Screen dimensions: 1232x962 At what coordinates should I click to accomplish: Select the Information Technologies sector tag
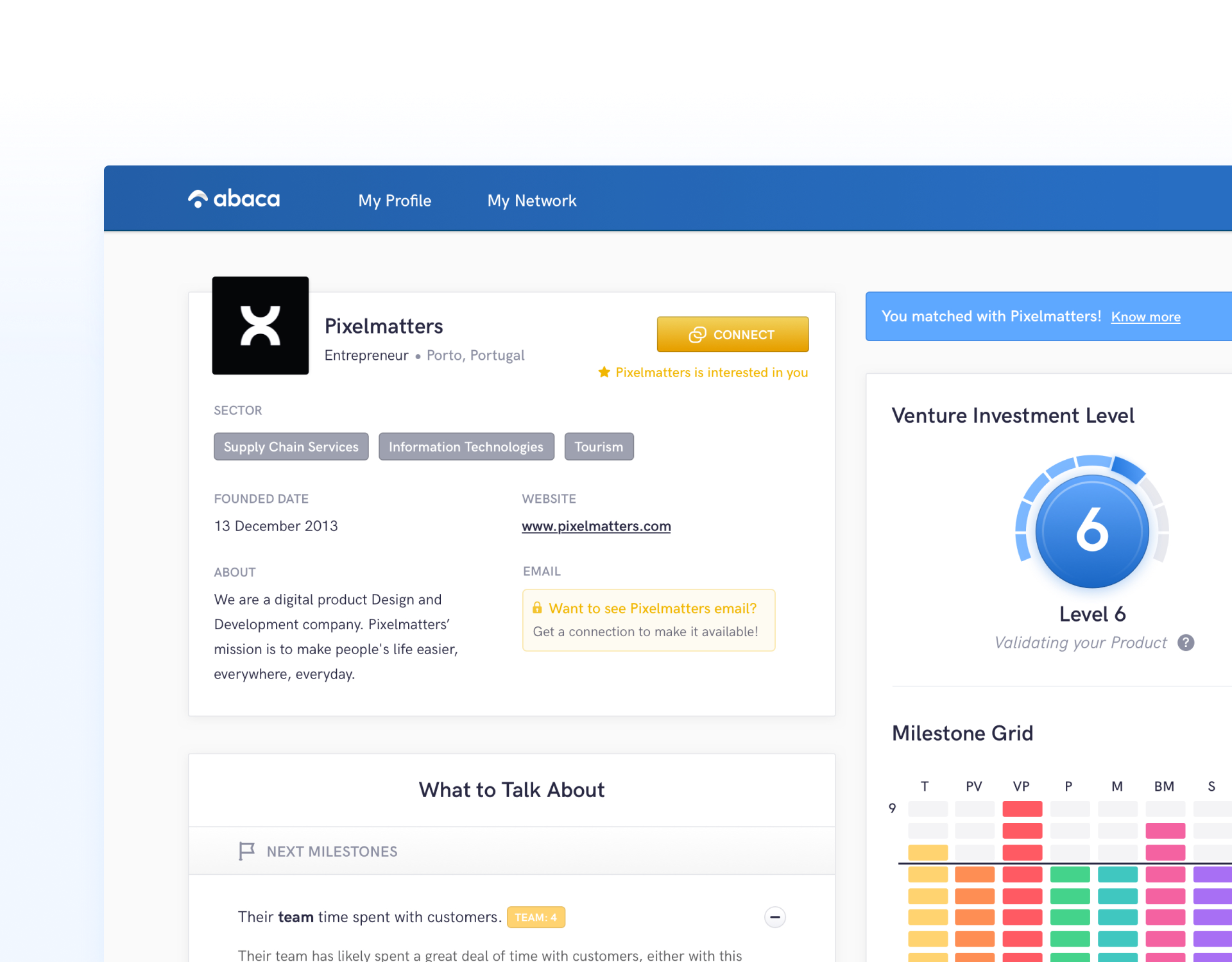point(466,447)
